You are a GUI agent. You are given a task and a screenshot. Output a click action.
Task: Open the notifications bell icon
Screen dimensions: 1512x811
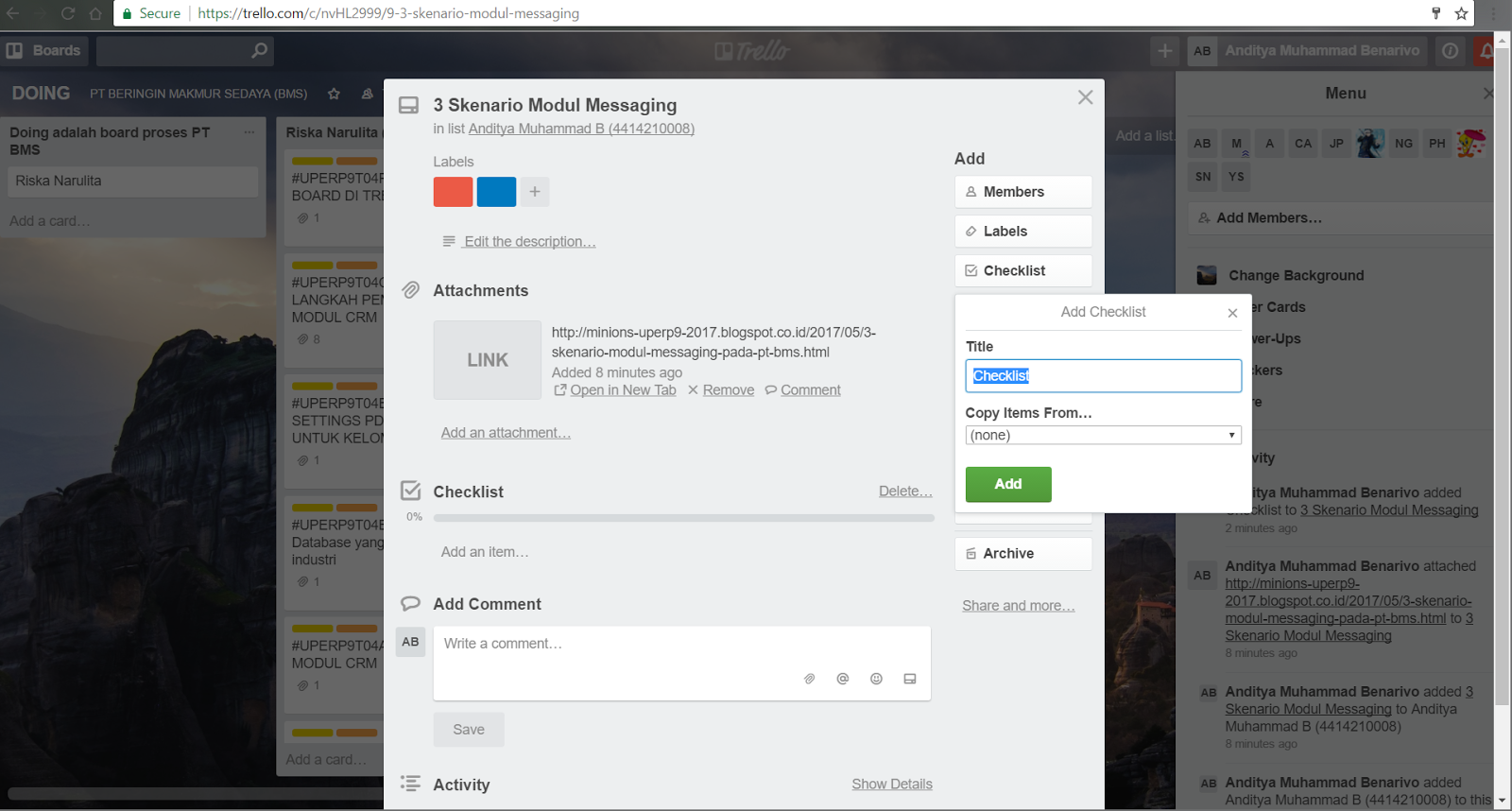[x=1486, y=51]
